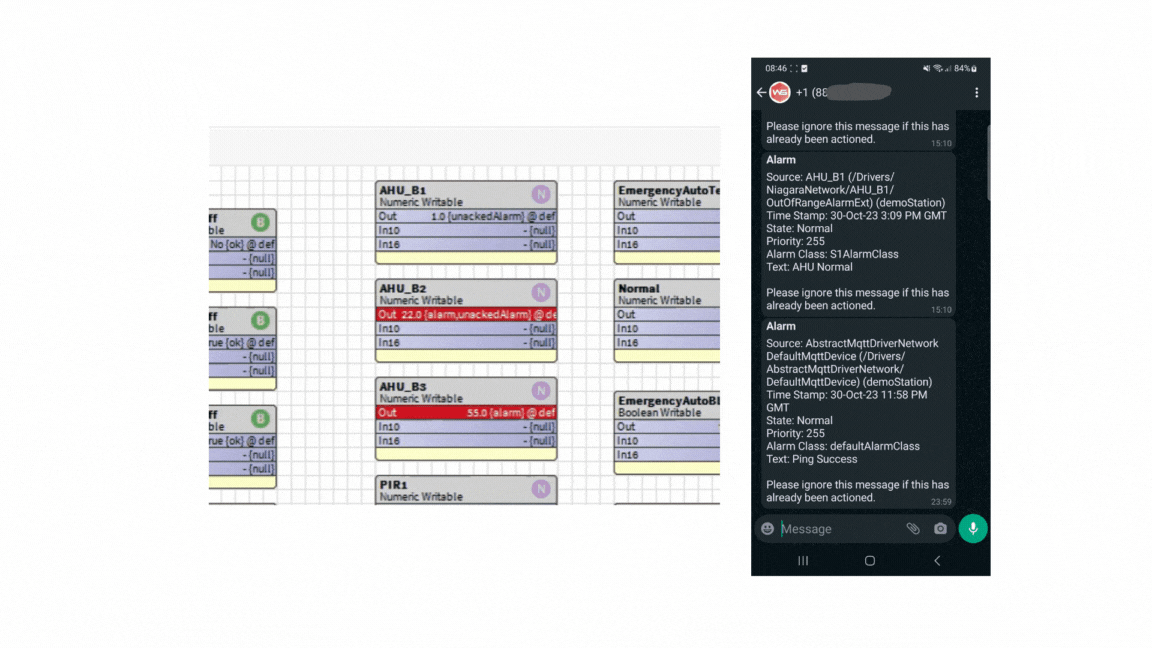Open camera from the message bar
1152x648 pixels.
tap(940, 529)
